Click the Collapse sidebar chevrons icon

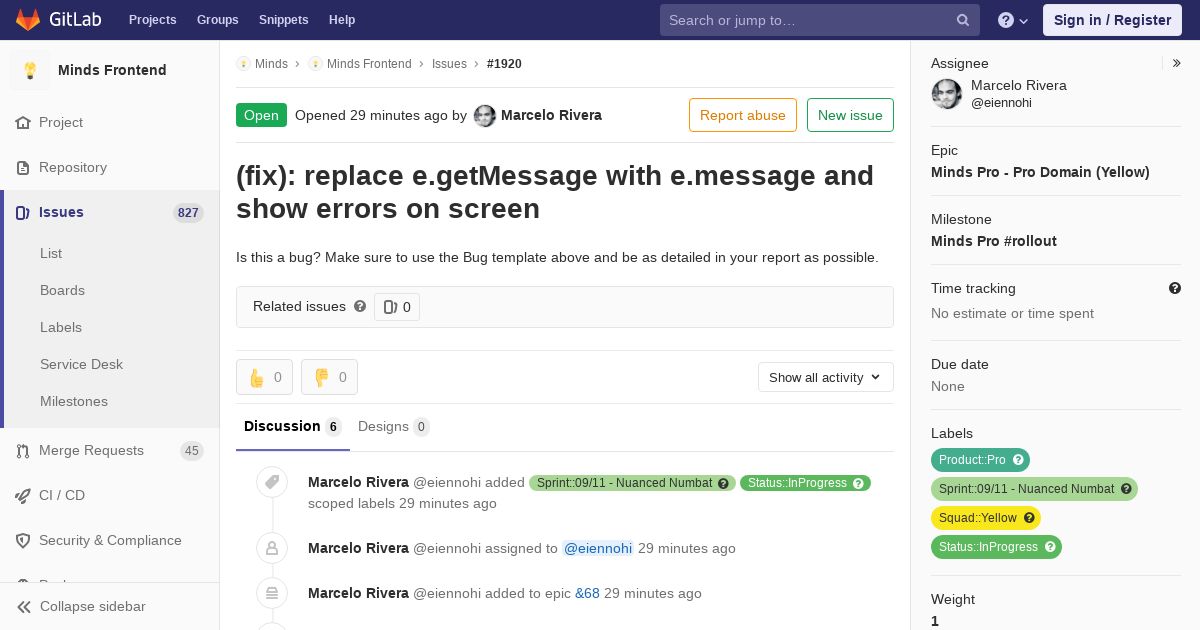pyautogui.click(x=24, y=606)
